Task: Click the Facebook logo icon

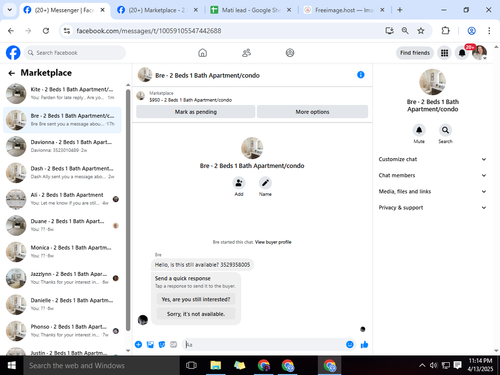Action: (13, 53)
